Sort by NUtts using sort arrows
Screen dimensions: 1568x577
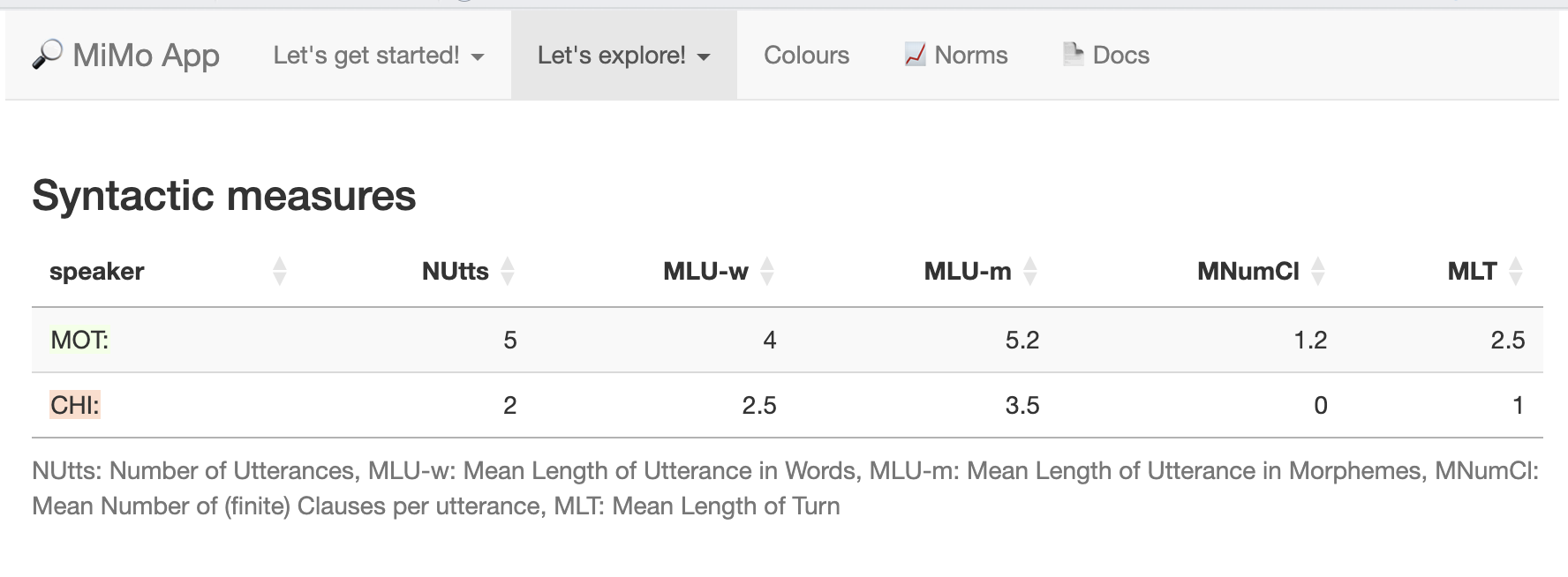pyautogui.click(x=508, y=271)
